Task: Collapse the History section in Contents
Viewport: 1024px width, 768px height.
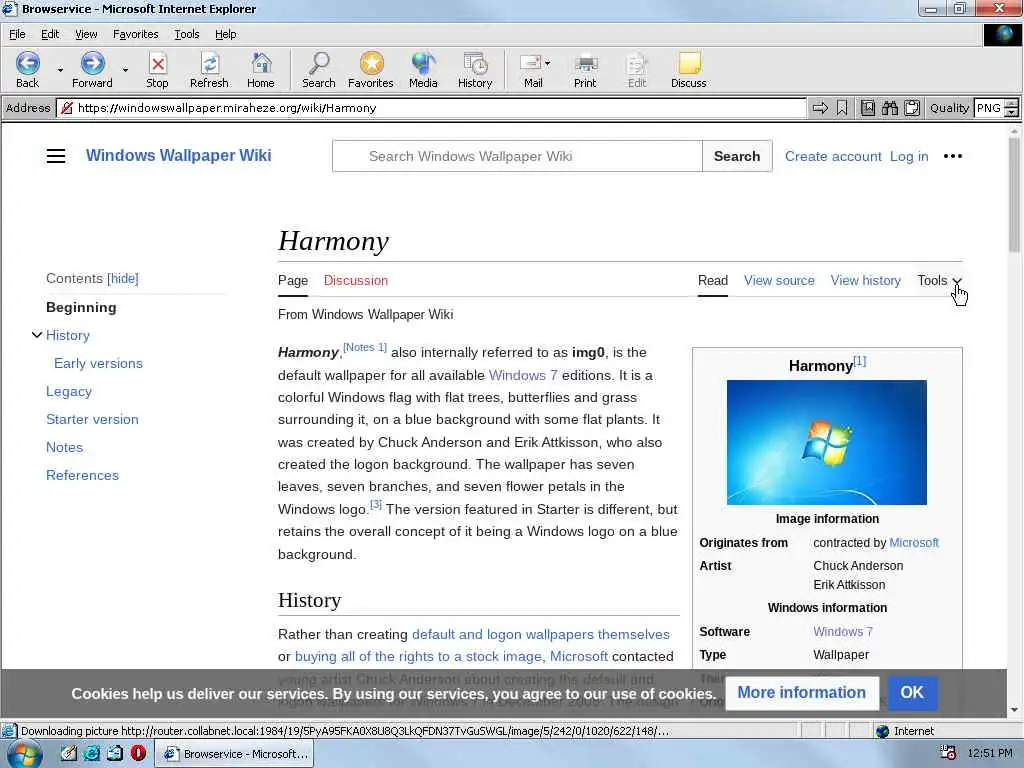Action: (37, 335)
